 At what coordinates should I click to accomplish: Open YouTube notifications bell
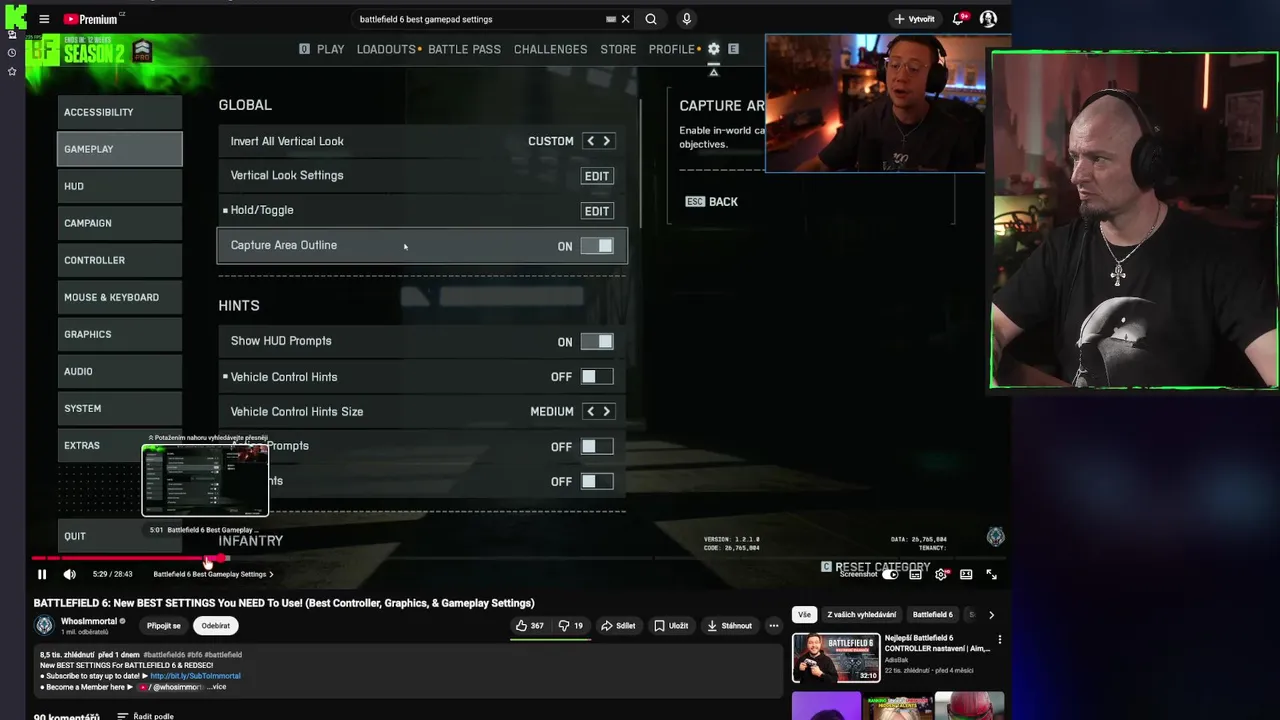[x=958, y=19]
